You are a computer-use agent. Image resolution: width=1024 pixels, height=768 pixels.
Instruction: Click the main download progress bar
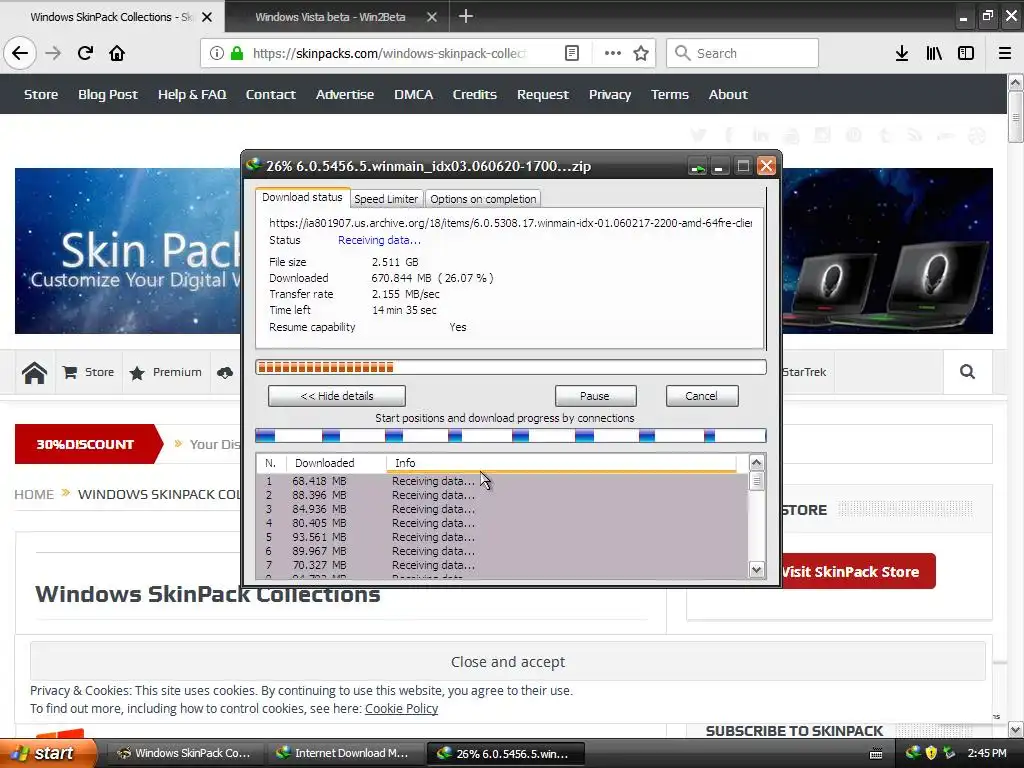pyautogui.click(x=511, y=367)
